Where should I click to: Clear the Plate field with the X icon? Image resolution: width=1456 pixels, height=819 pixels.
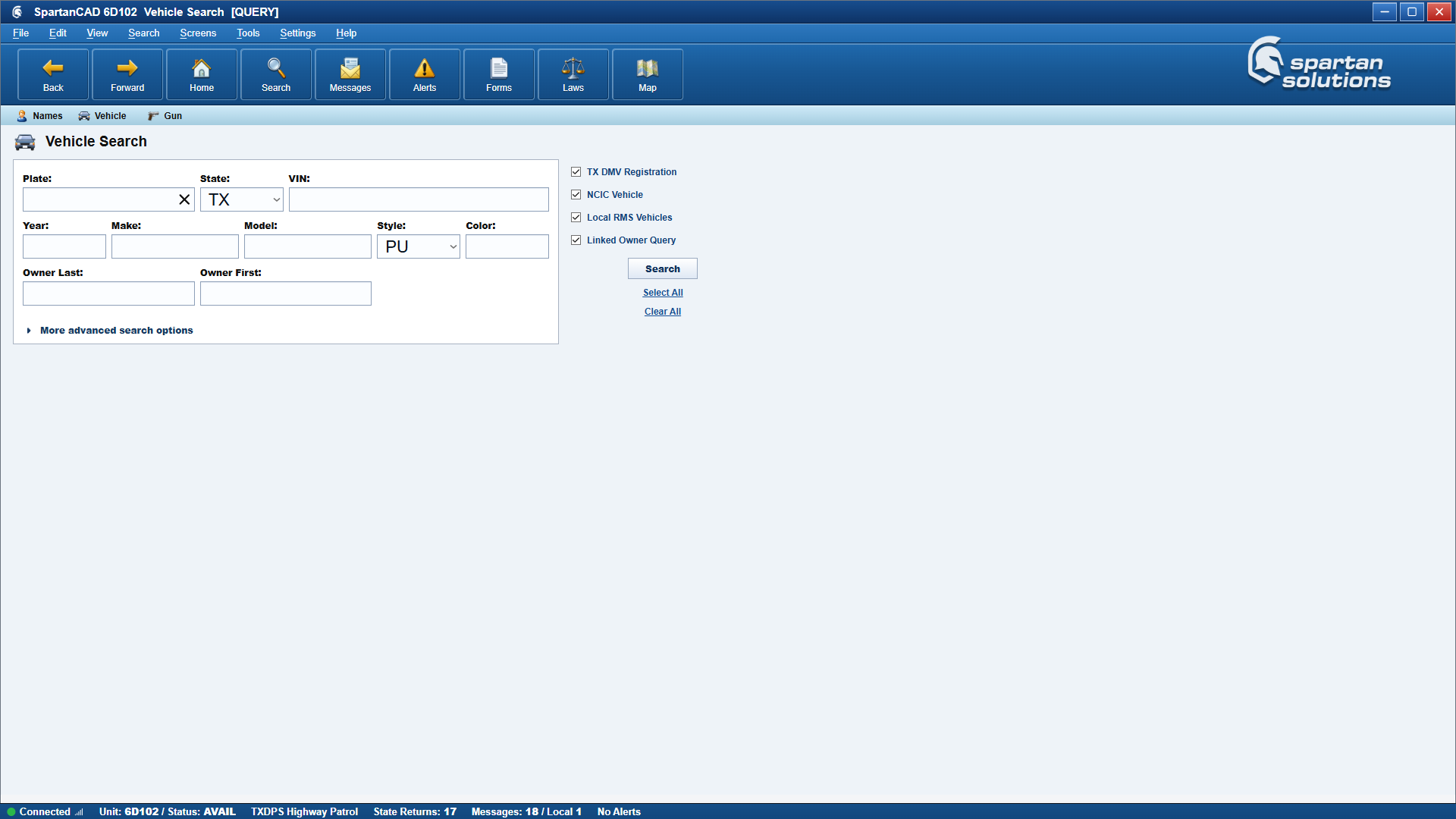click(184, 199)
